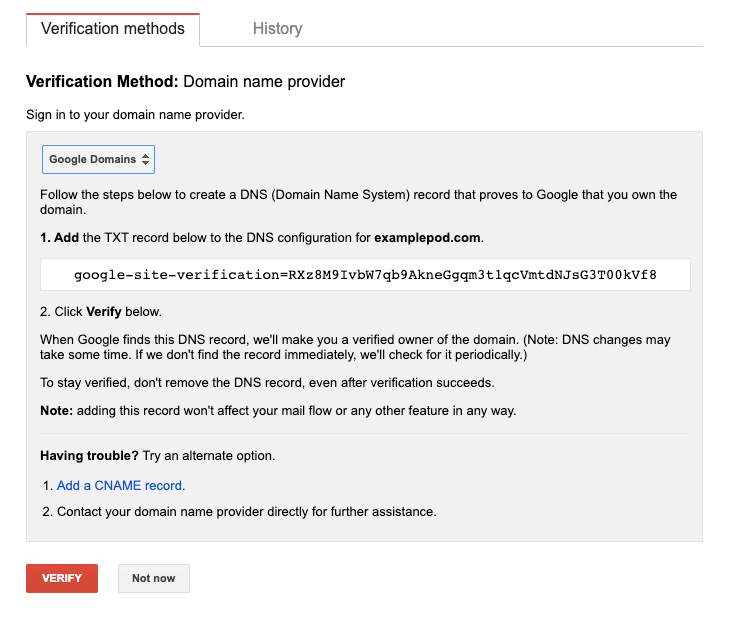The height and width of the screenshot is (620, 737).
Task: Click the '2. Click Verify below.' step text
Action: 101,312
